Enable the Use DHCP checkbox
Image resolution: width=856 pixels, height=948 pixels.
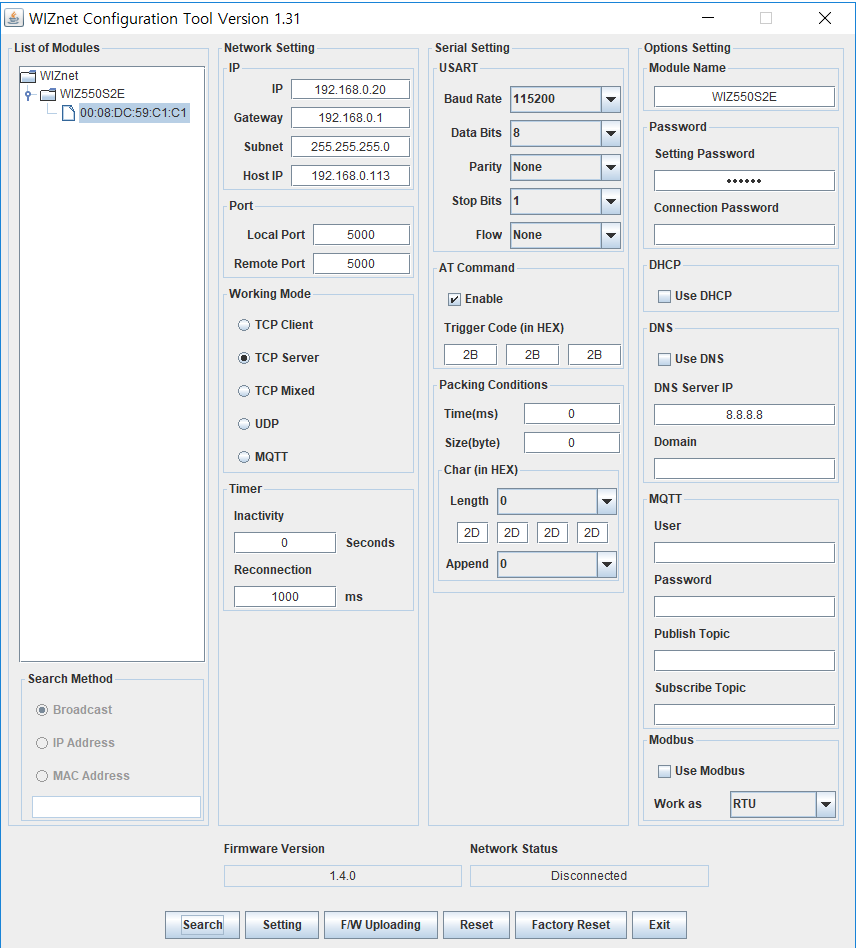point(664,296)
